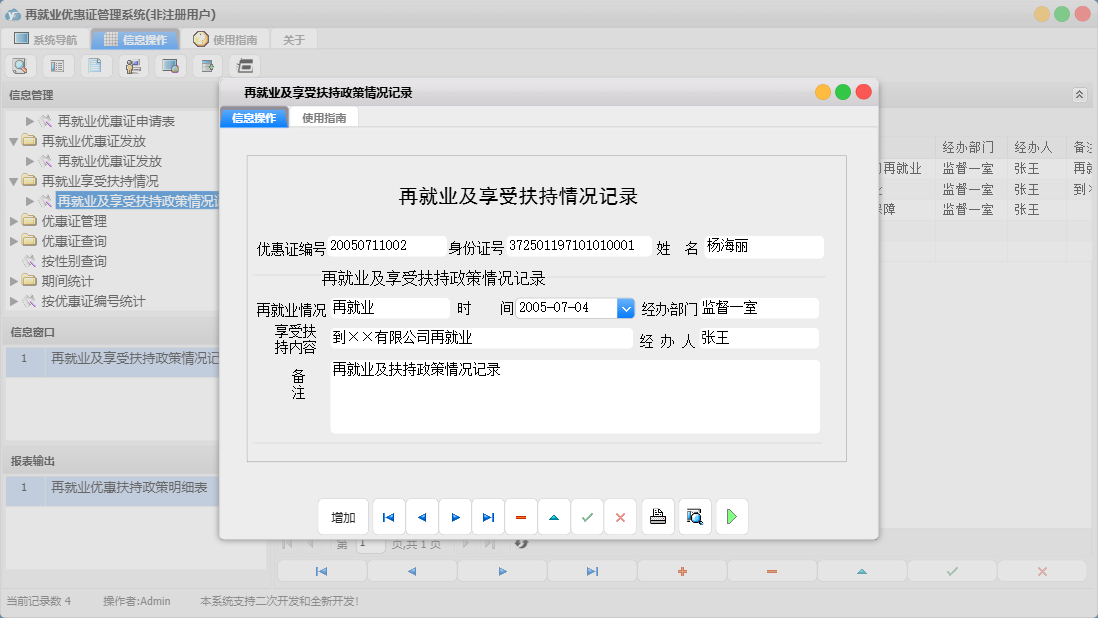
Task: Jump to first record with the leftmost arrow icon
Action: [388, 516]
